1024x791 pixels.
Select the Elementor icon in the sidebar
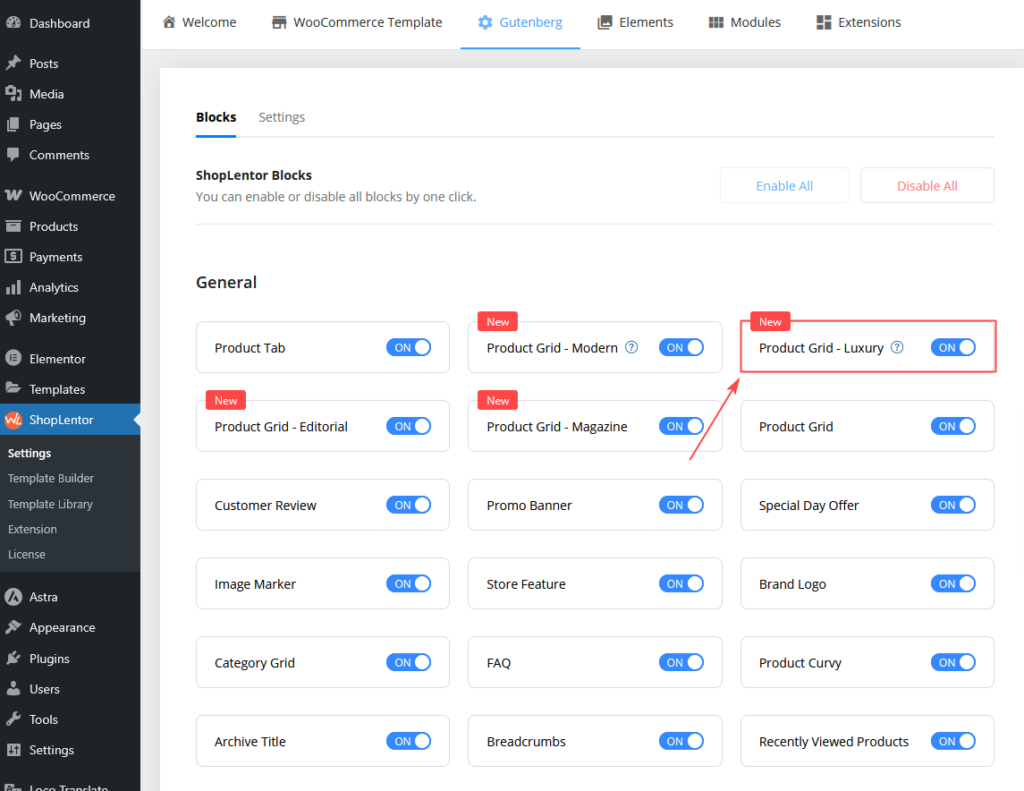(12, 358)
